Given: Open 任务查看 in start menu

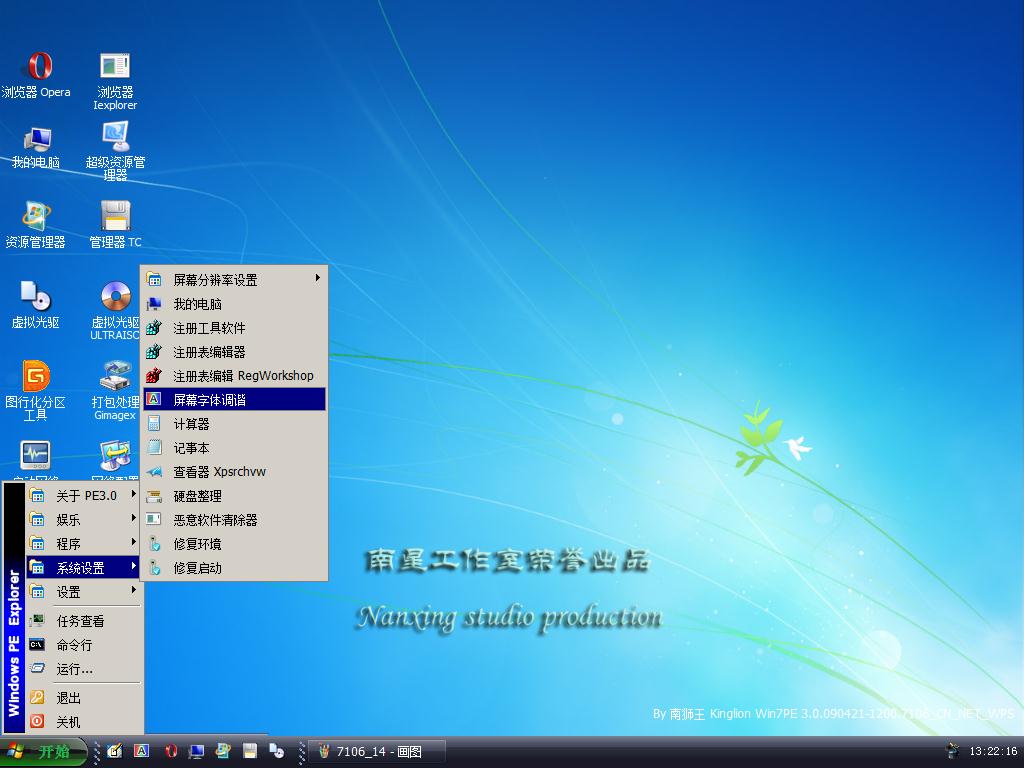Looking at the screenshot, I should [83, 621].
